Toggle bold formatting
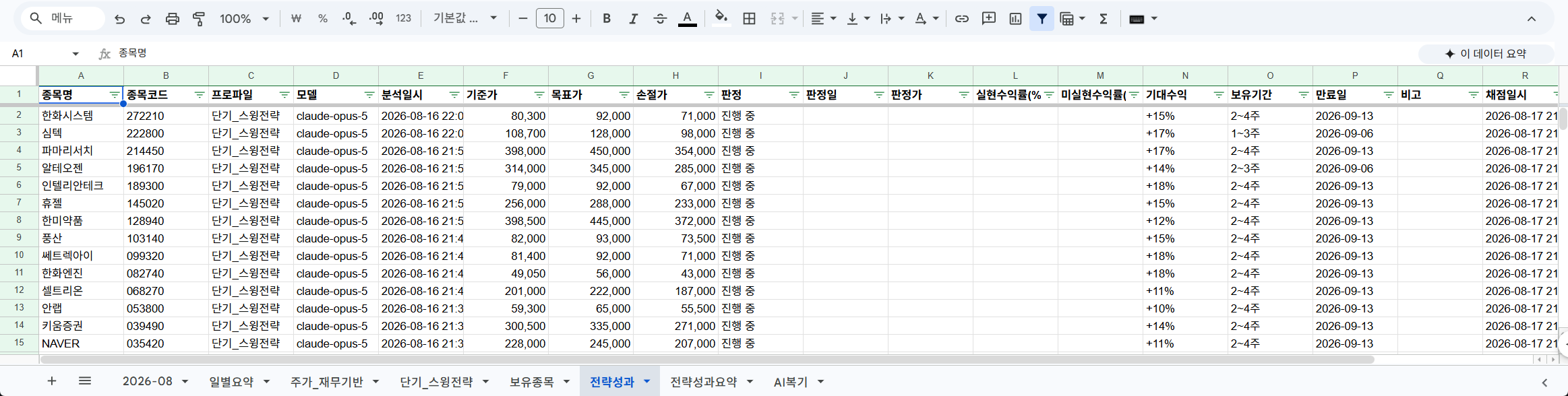Viewport: 1568px width, 396px height. [x=607, y=19]
